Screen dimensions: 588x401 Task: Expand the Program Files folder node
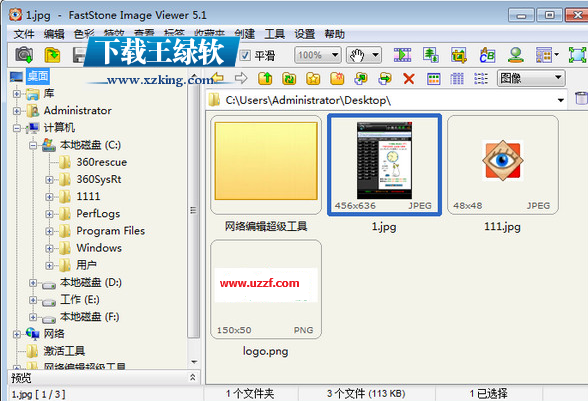coord(49,231)
